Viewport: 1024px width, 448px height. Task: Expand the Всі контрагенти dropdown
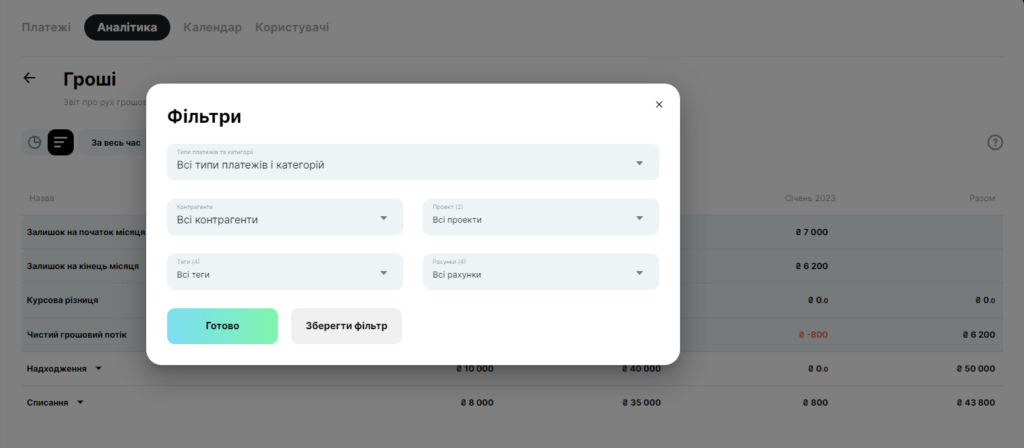(x=285, y=217)
